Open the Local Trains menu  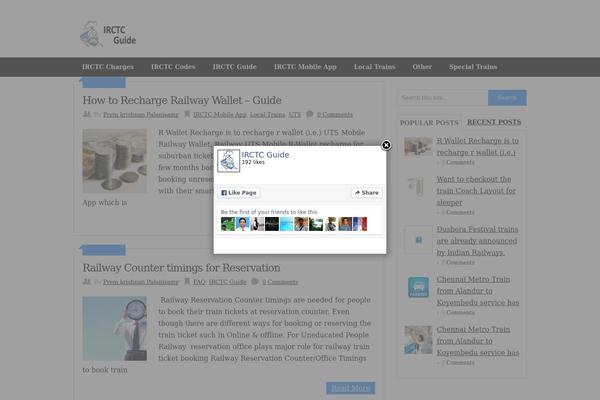pos(374,67)
